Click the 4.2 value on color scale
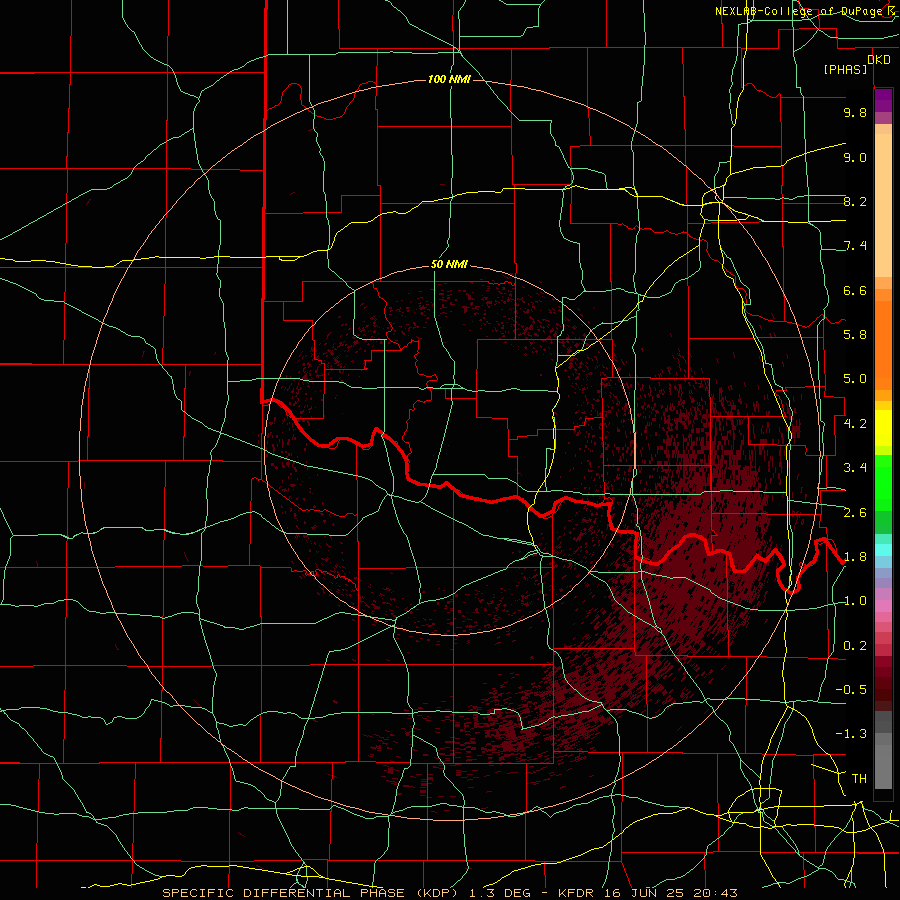900x900 pixels. click(855, 424)
